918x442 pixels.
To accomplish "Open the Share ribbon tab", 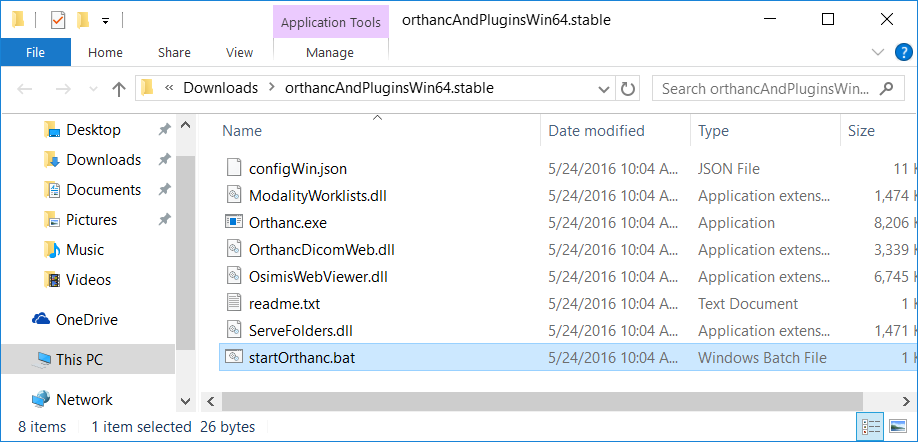I will pyautogui.click(x=174, y=52).
